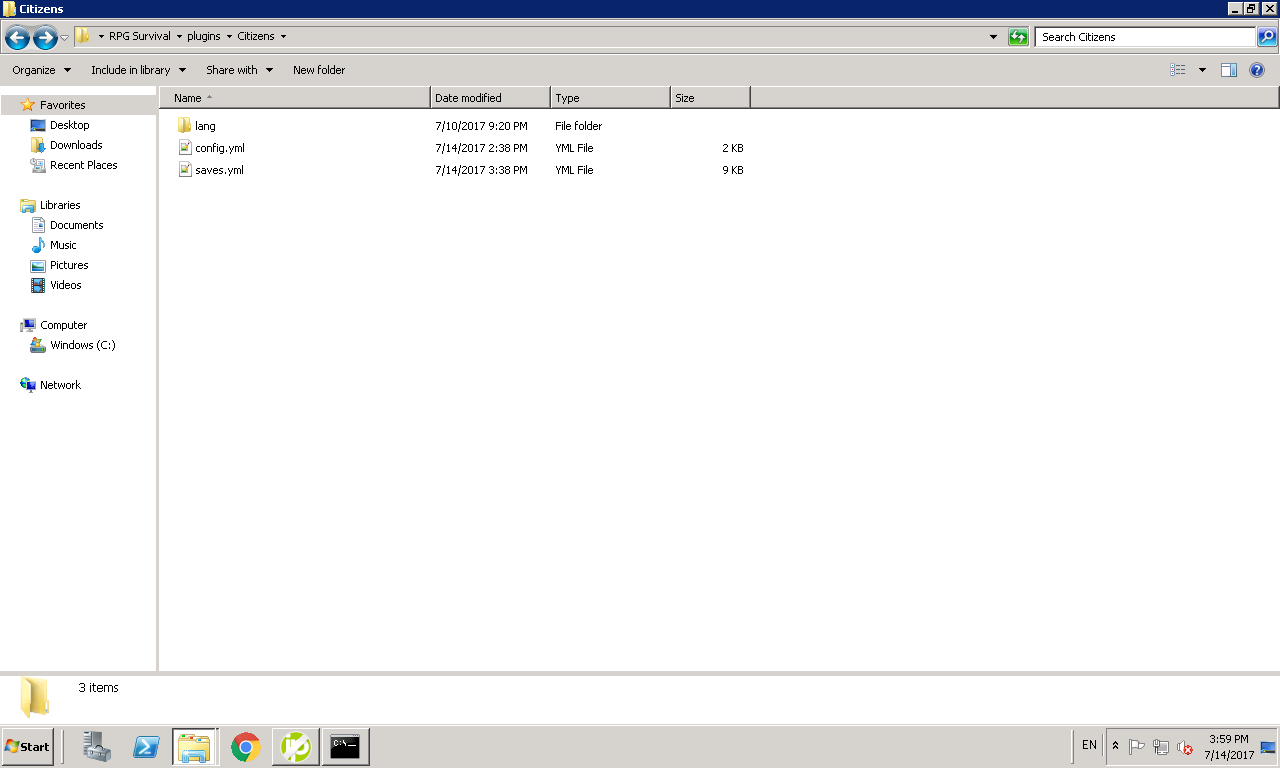Viewport: 1280px width, 768px height.
Task: Open Action Center flag icon
Action: click(x=1137, y=747)
